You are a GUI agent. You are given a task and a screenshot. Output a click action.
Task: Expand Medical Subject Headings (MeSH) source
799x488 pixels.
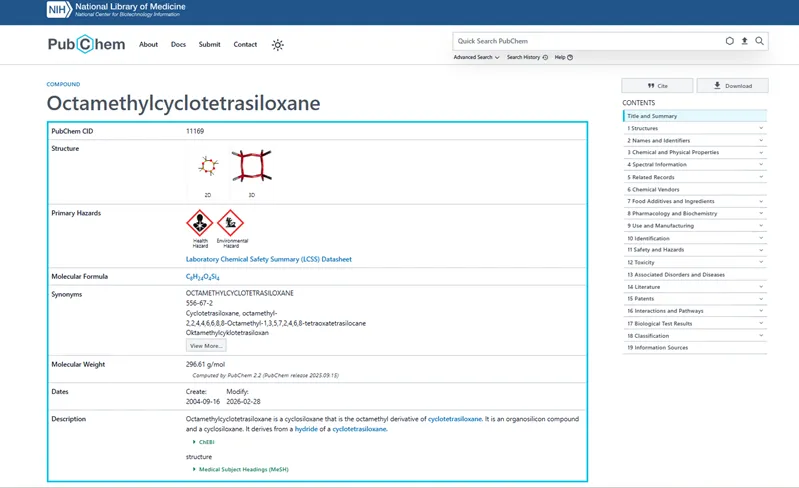(242, 469)
